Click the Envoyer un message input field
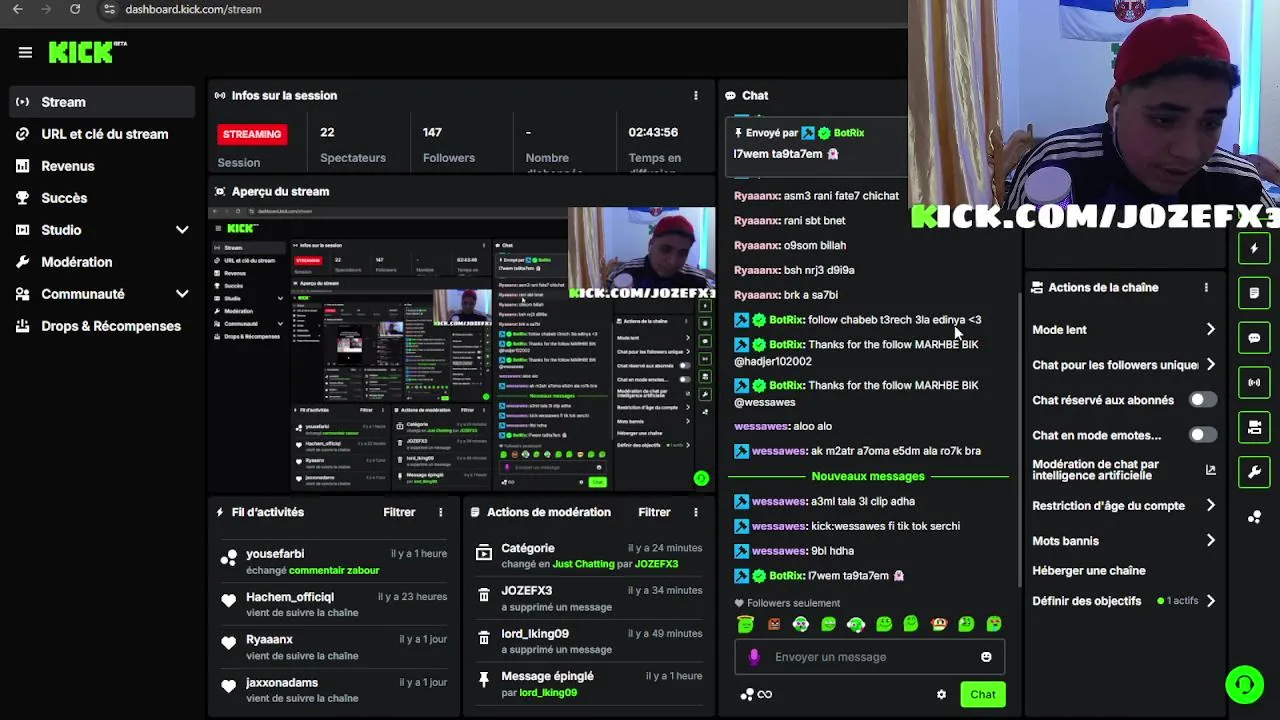The image size is (1280, 720). (x=868, y=657)
